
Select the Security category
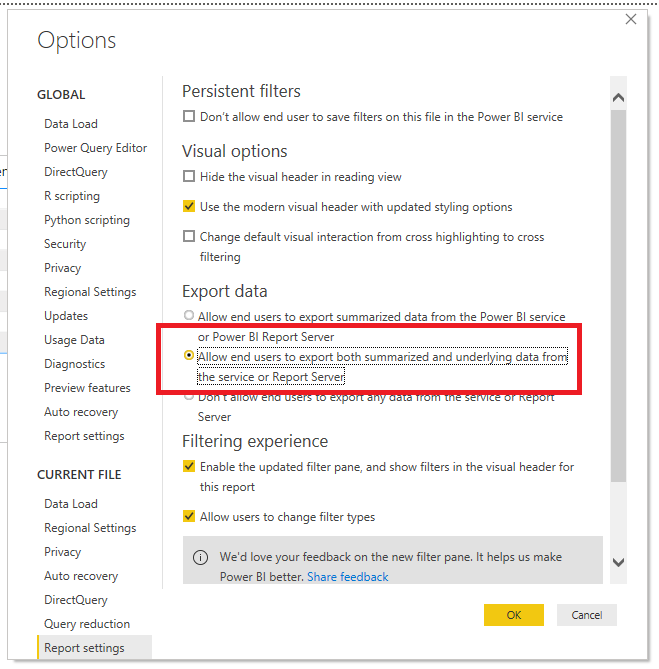(x=65, y=244)
